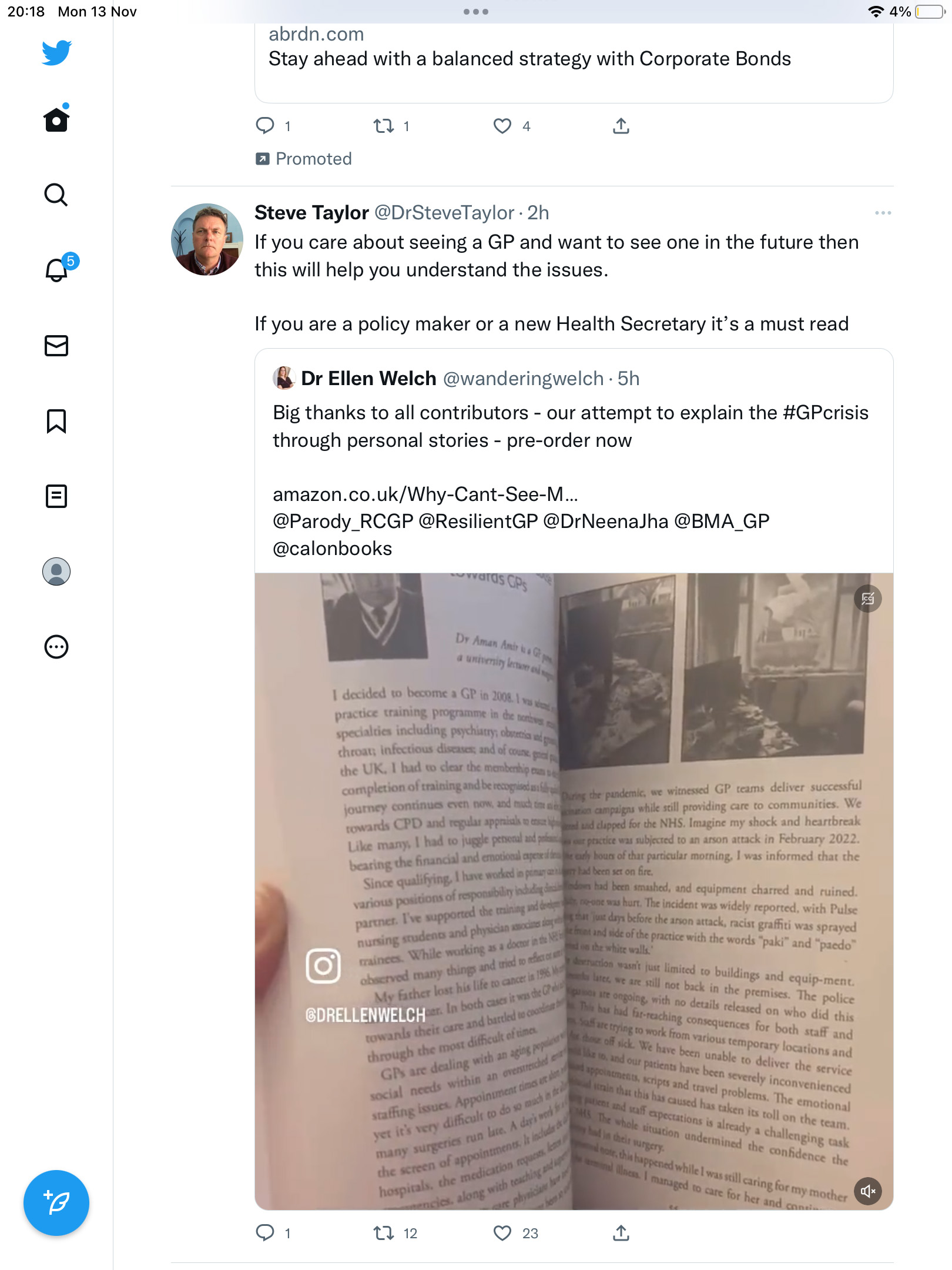
Task: Open Steve Taylor tweet's three-dot options
Action: [x=883, y=213]
